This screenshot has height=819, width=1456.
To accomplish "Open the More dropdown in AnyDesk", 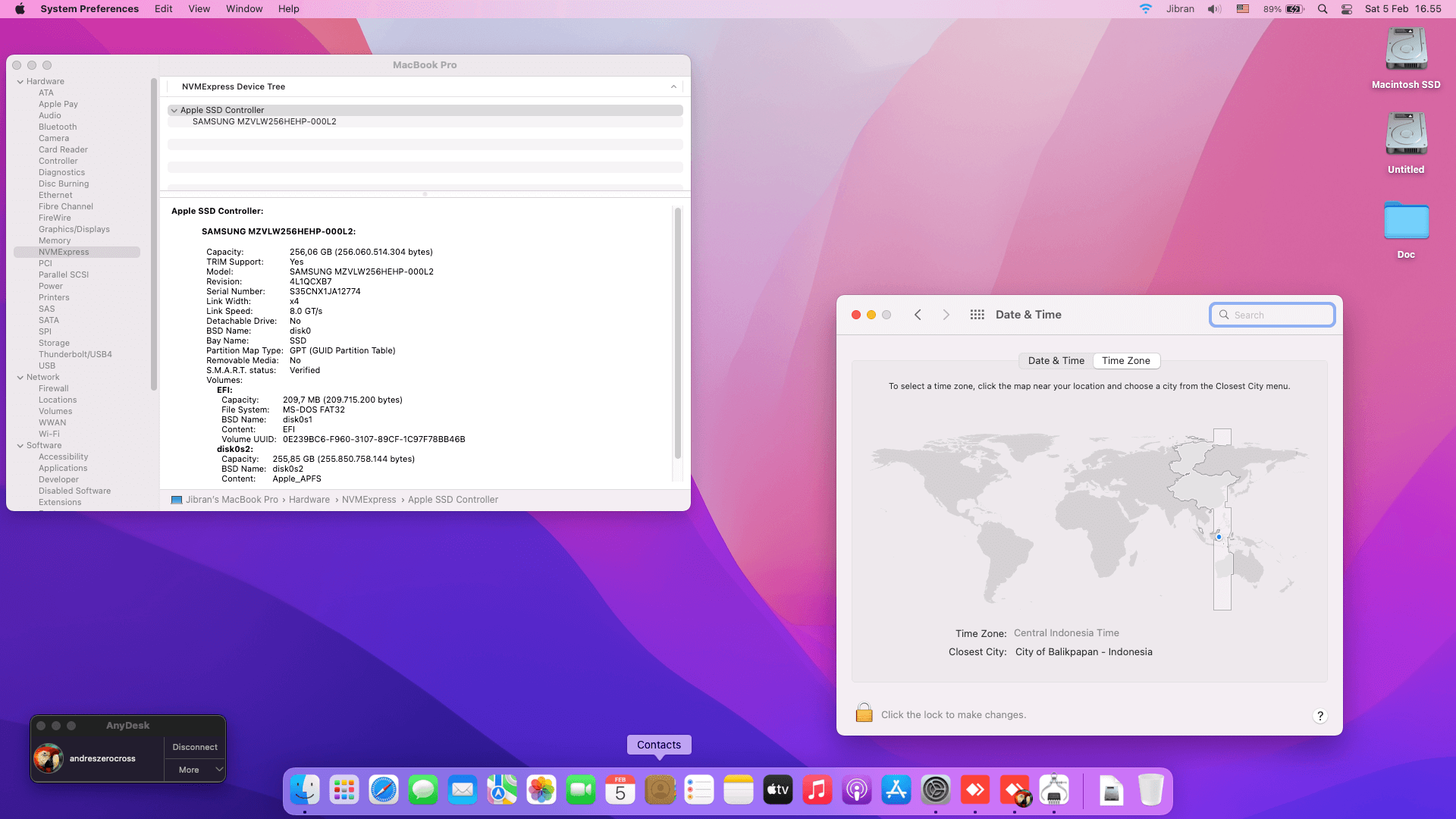I will [x=195, y=770].
